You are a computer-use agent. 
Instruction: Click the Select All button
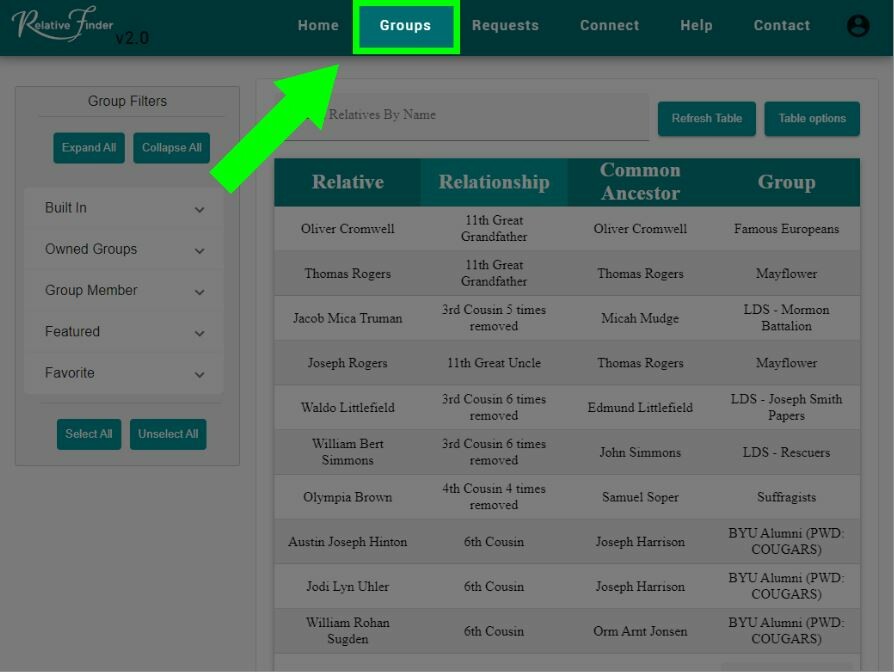(89, 434)
